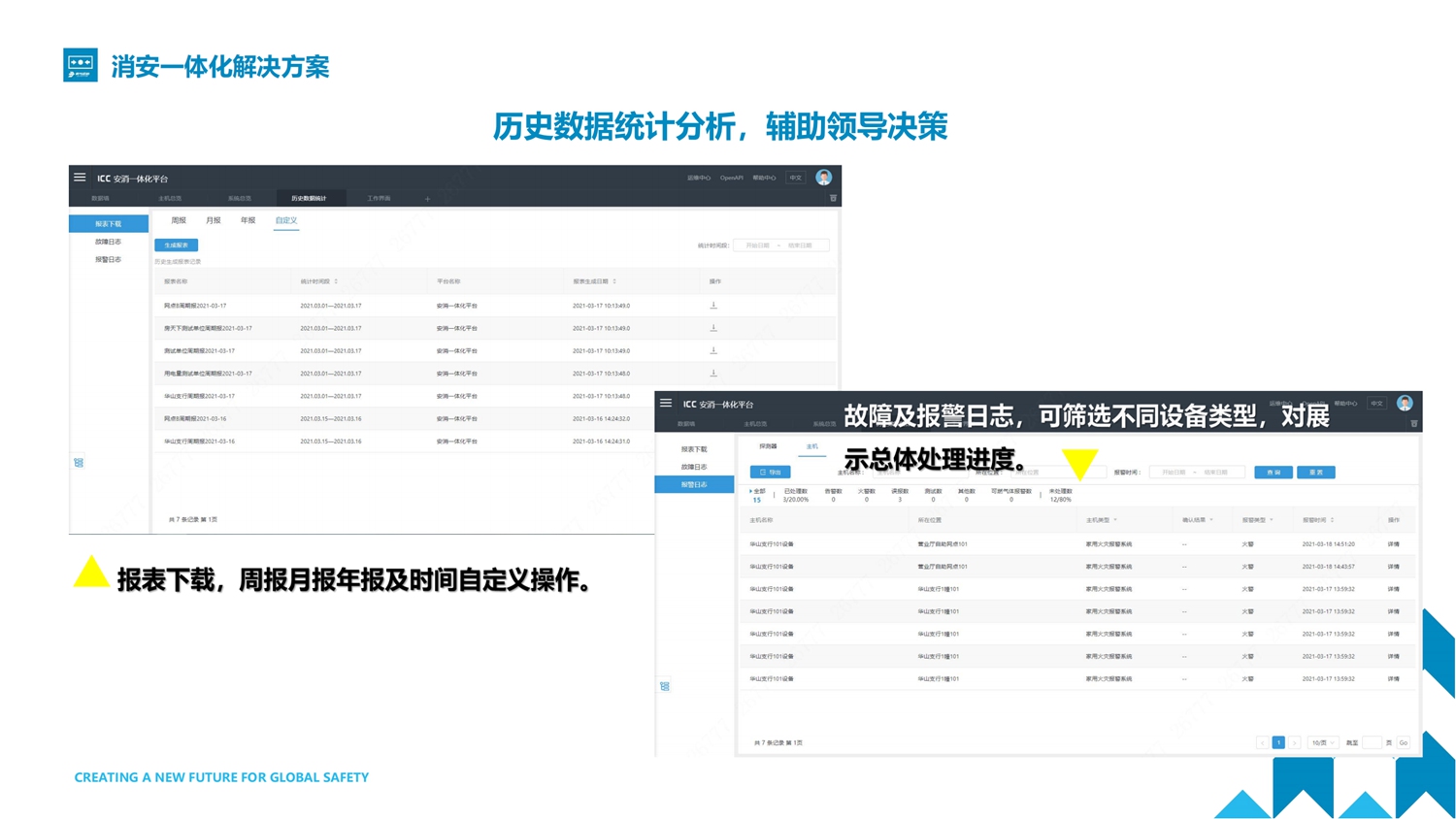This screenshot has height=819, width=1456.
Task: Click the trash icon in the report window tab bar
Action: click(833, 198)
